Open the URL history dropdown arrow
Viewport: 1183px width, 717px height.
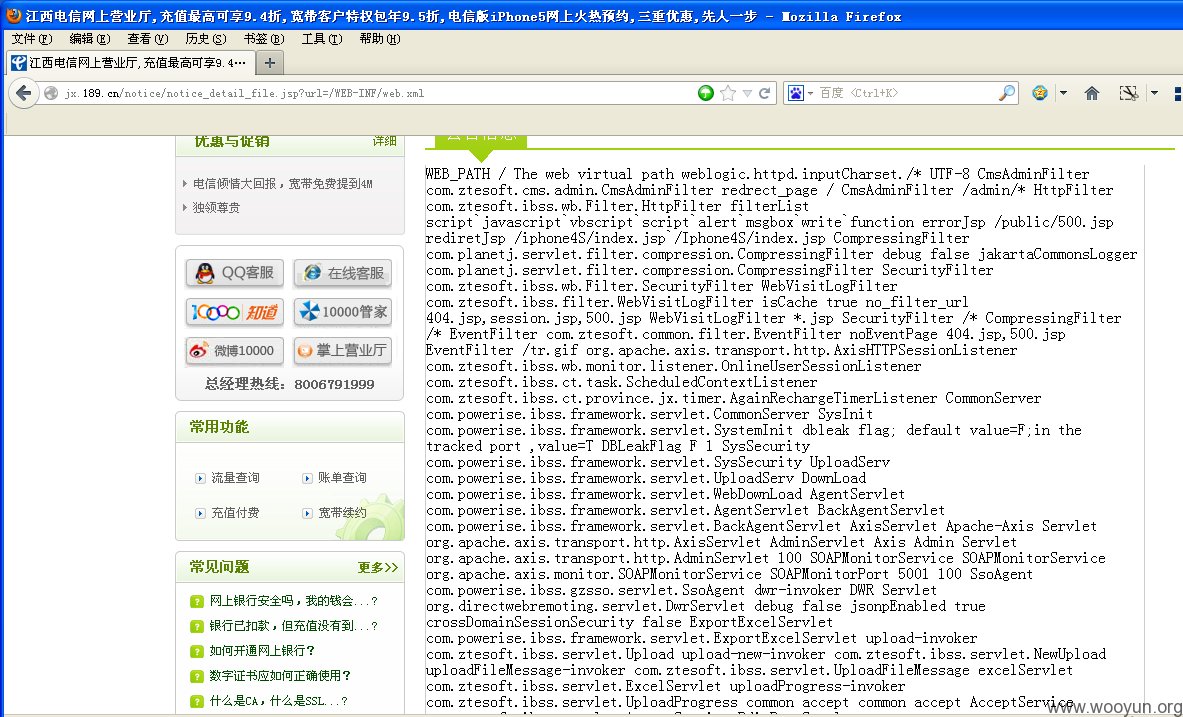[x=747, y=94]
